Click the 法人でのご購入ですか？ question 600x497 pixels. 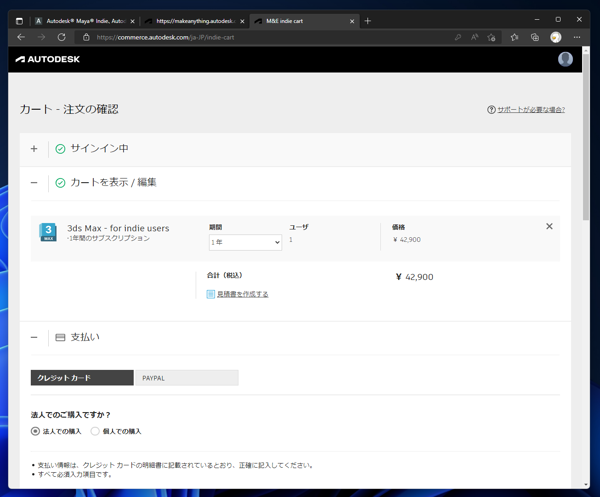71,415
